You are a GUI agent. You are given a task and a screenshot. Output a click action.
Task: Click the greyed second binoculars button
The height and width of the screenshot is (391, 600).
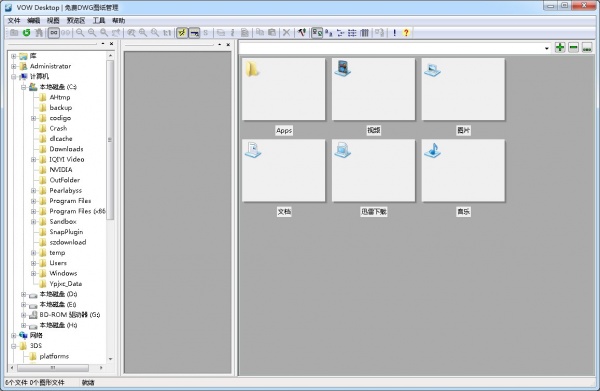pos(66,33)
